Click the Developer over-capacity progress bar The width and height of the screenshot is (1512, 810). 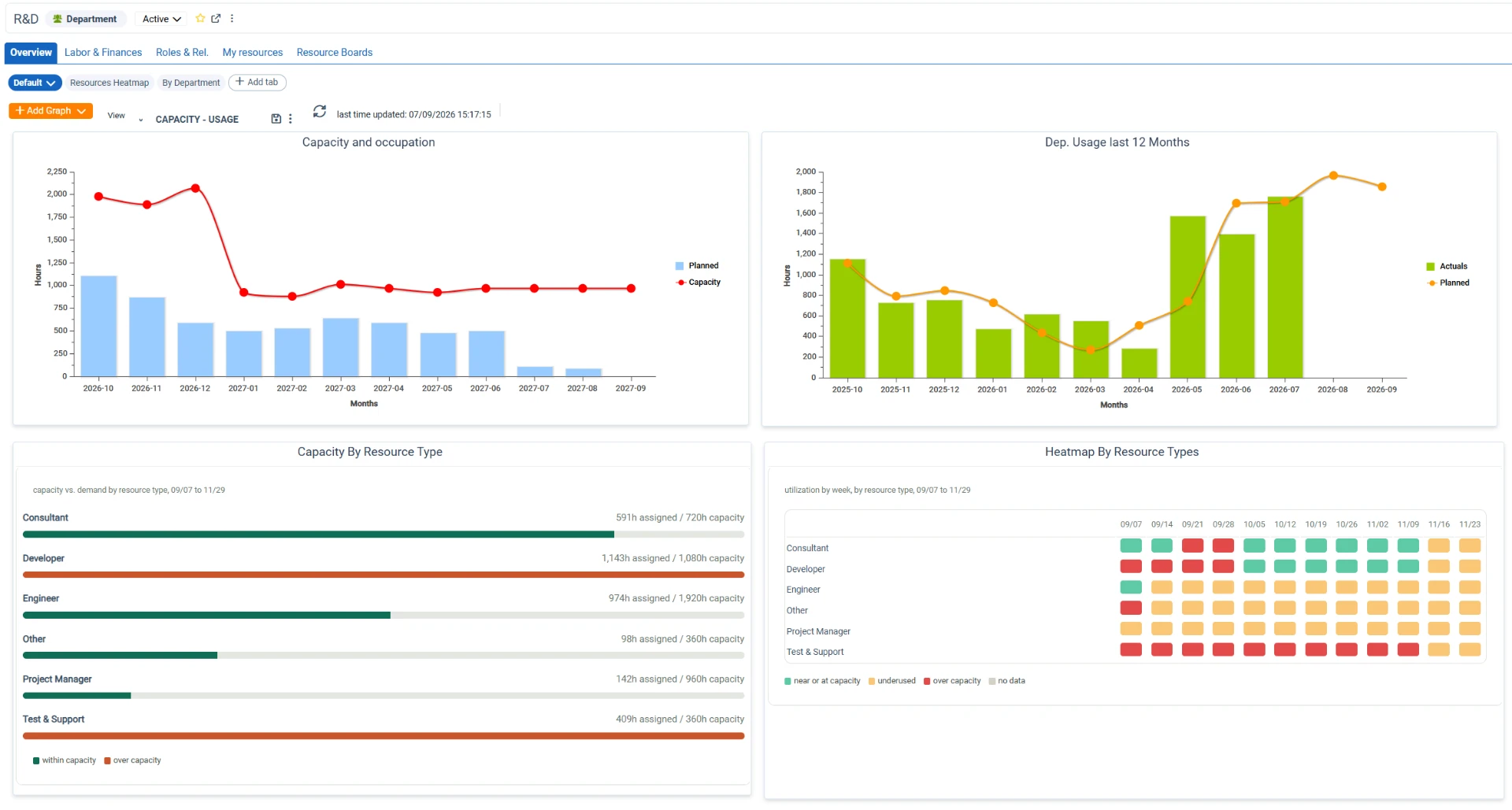pos(384,575)
